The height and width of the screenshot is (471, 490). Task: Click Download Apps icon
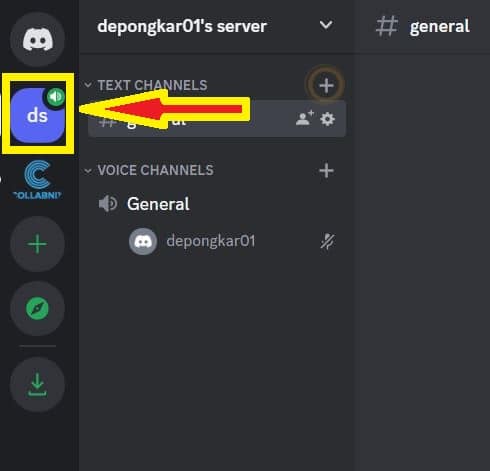click(x=37, y=384)
